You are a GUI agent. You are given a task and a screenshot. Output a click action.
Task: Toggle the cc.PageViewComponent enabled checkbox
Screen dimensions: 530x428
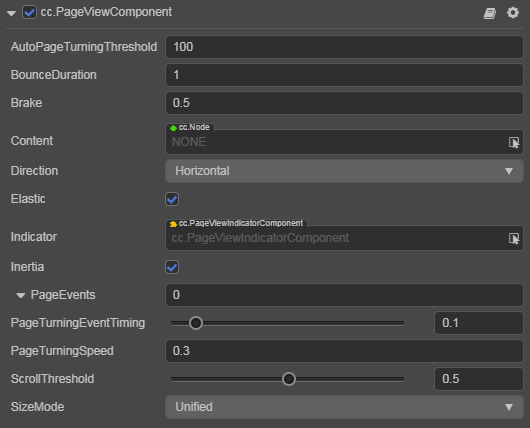click(x=29, y=13)
